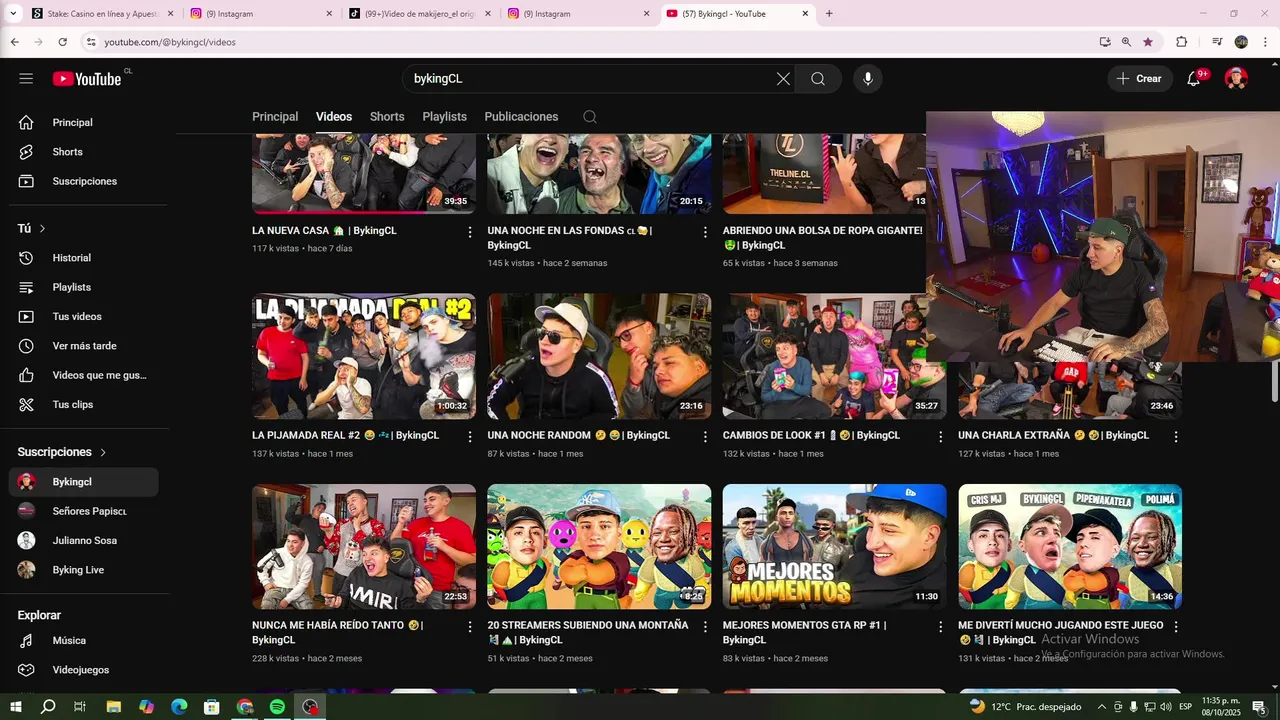Click the install app icon in address bar
This screenshot has width=1280, height=720.
[x=1105, y=42]
